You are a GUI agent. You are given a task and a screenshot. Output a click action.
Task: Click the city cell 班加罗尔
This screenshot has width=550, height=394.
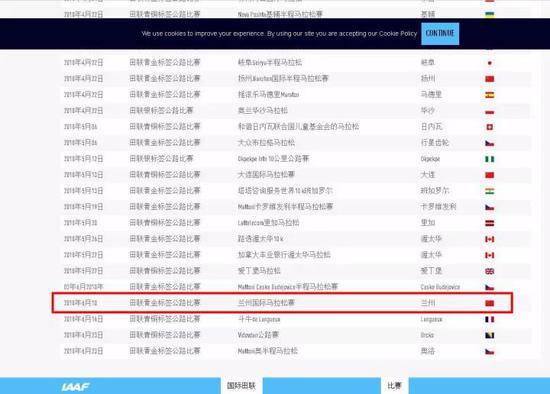pos(435,191)
